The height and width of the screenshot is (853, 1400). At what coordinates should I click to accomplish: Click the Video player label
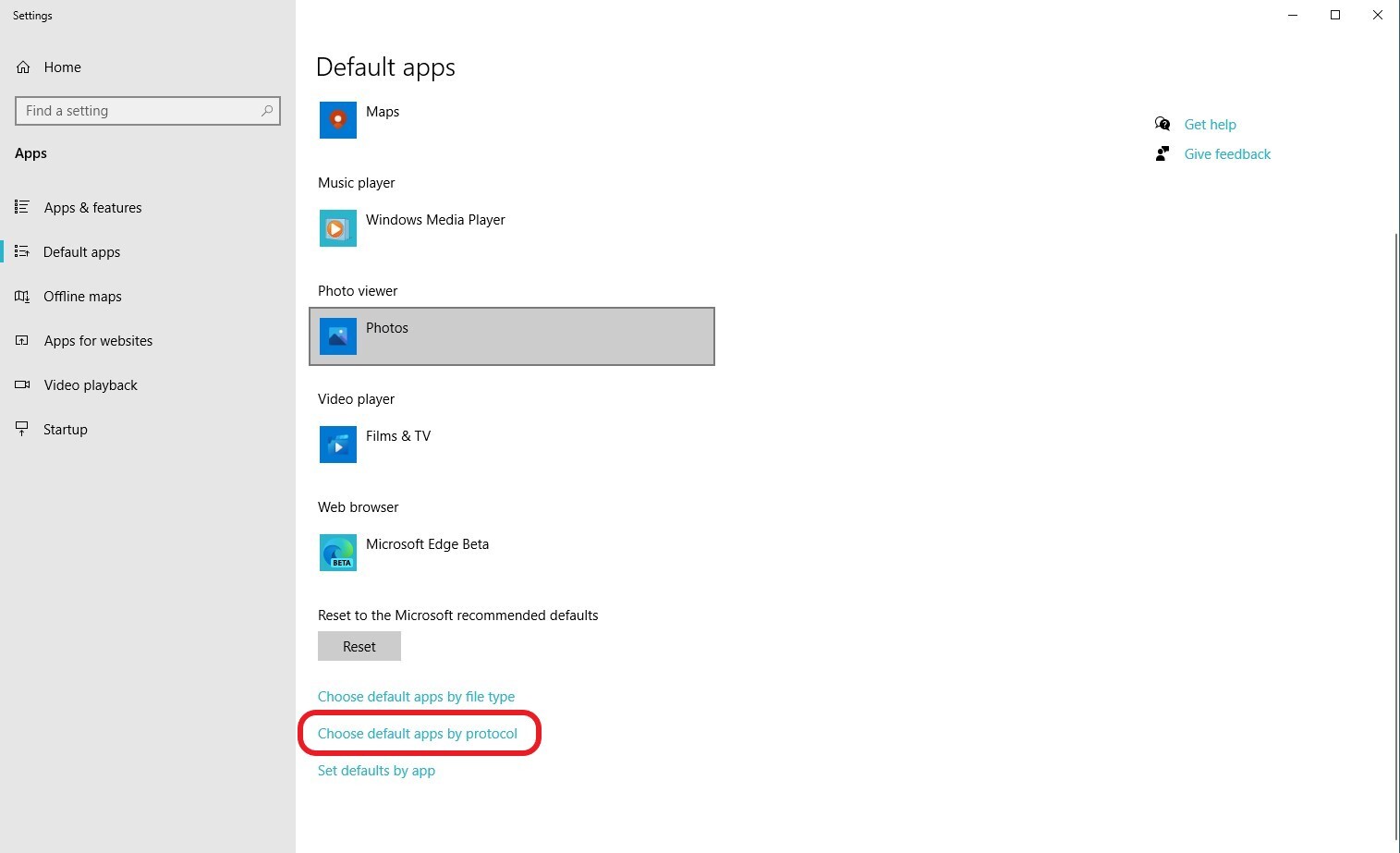click(356, 399)
